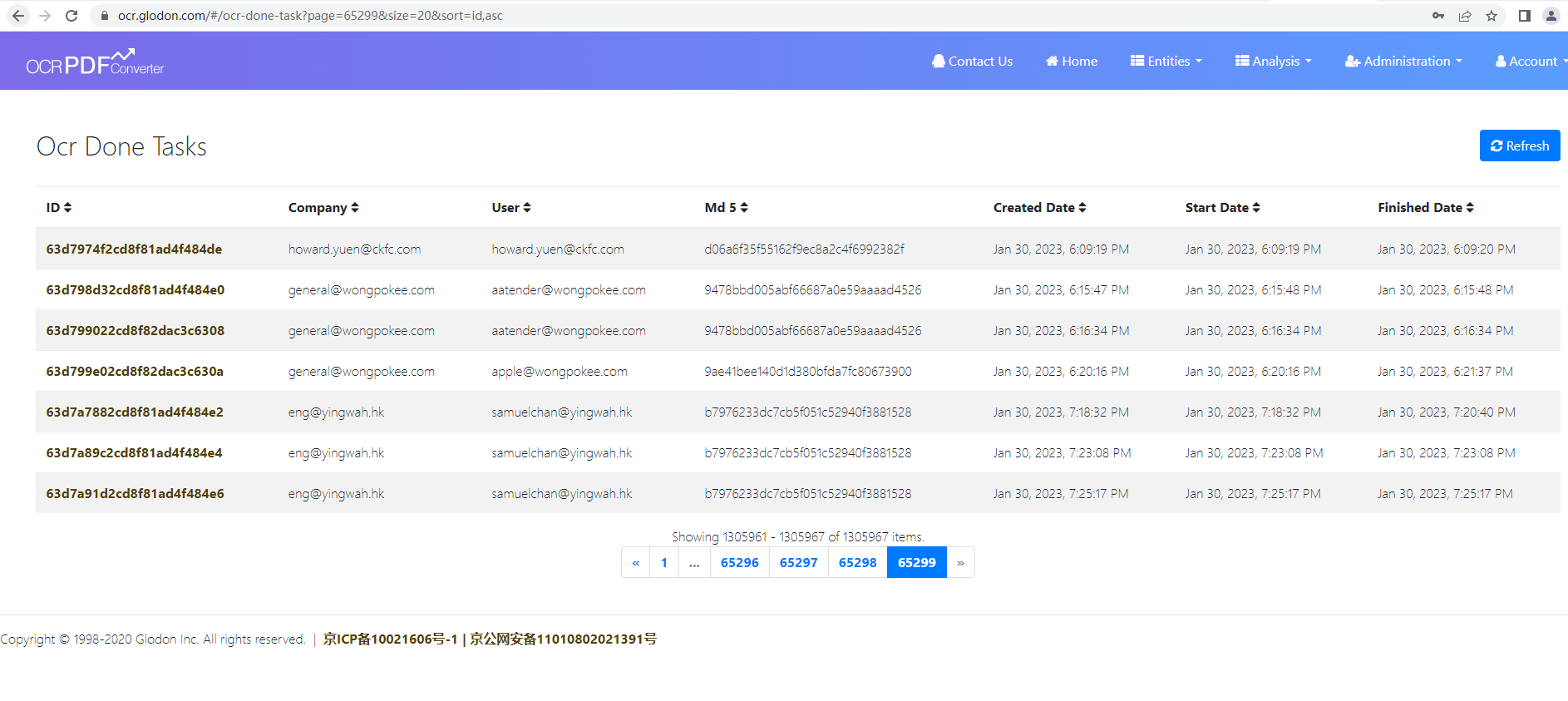The width and height of the screenshot is (1568, 701).
Task: Click the browser back arrow
Action: 18,16
